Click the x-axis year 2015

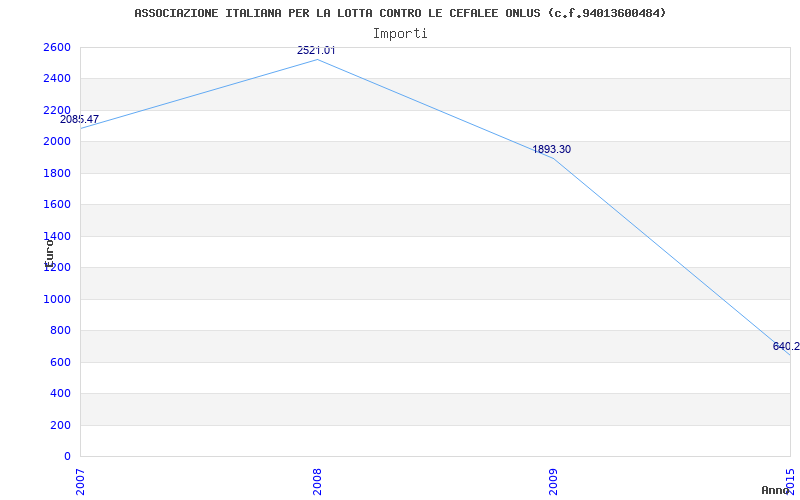(x=790, y=482)
